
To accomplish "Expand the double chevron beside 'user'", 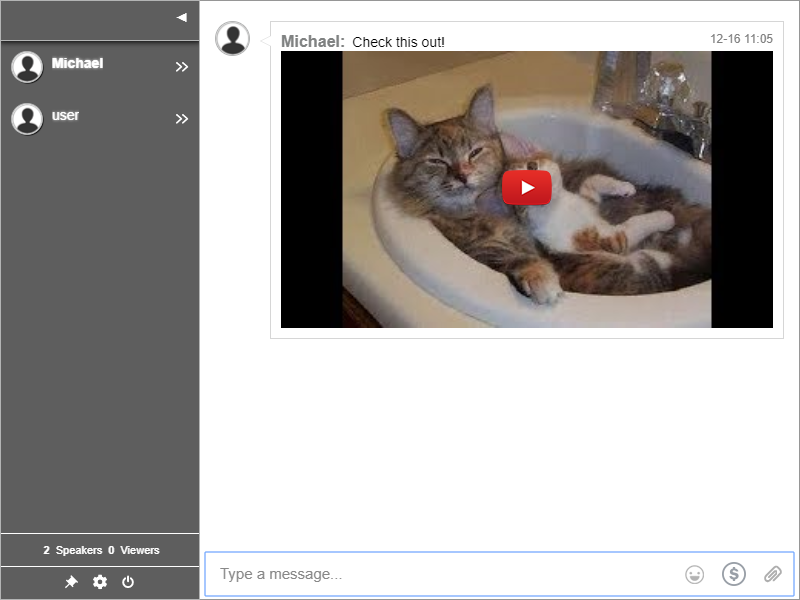I will (181, 119).
